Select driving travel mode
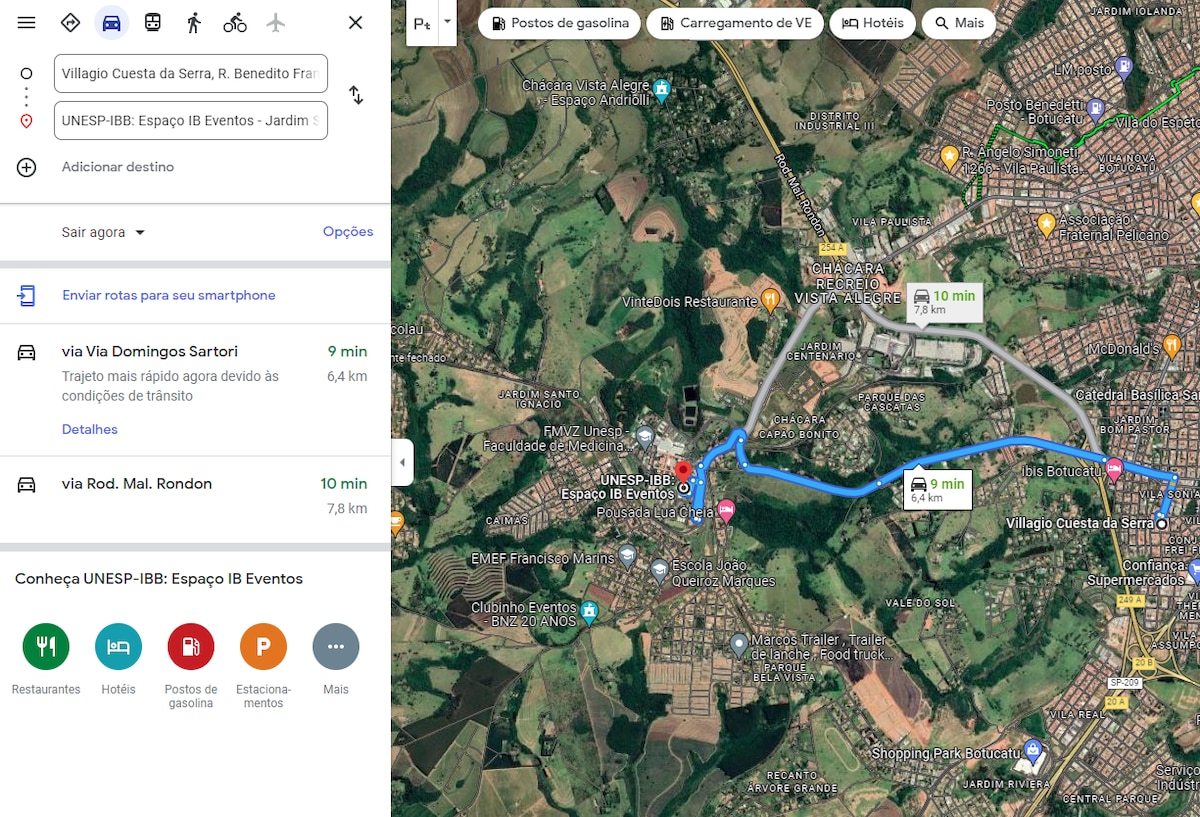Viewport: 1200px width, 817px height. (x=112, y=22)
